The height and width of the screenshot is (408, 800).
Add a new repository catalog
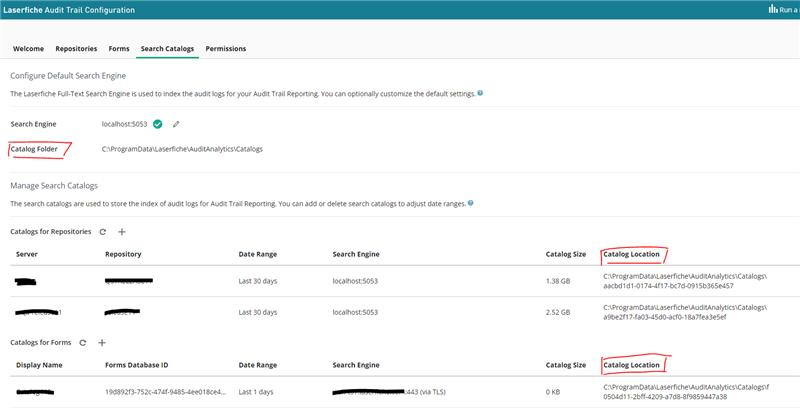[121, 232]
